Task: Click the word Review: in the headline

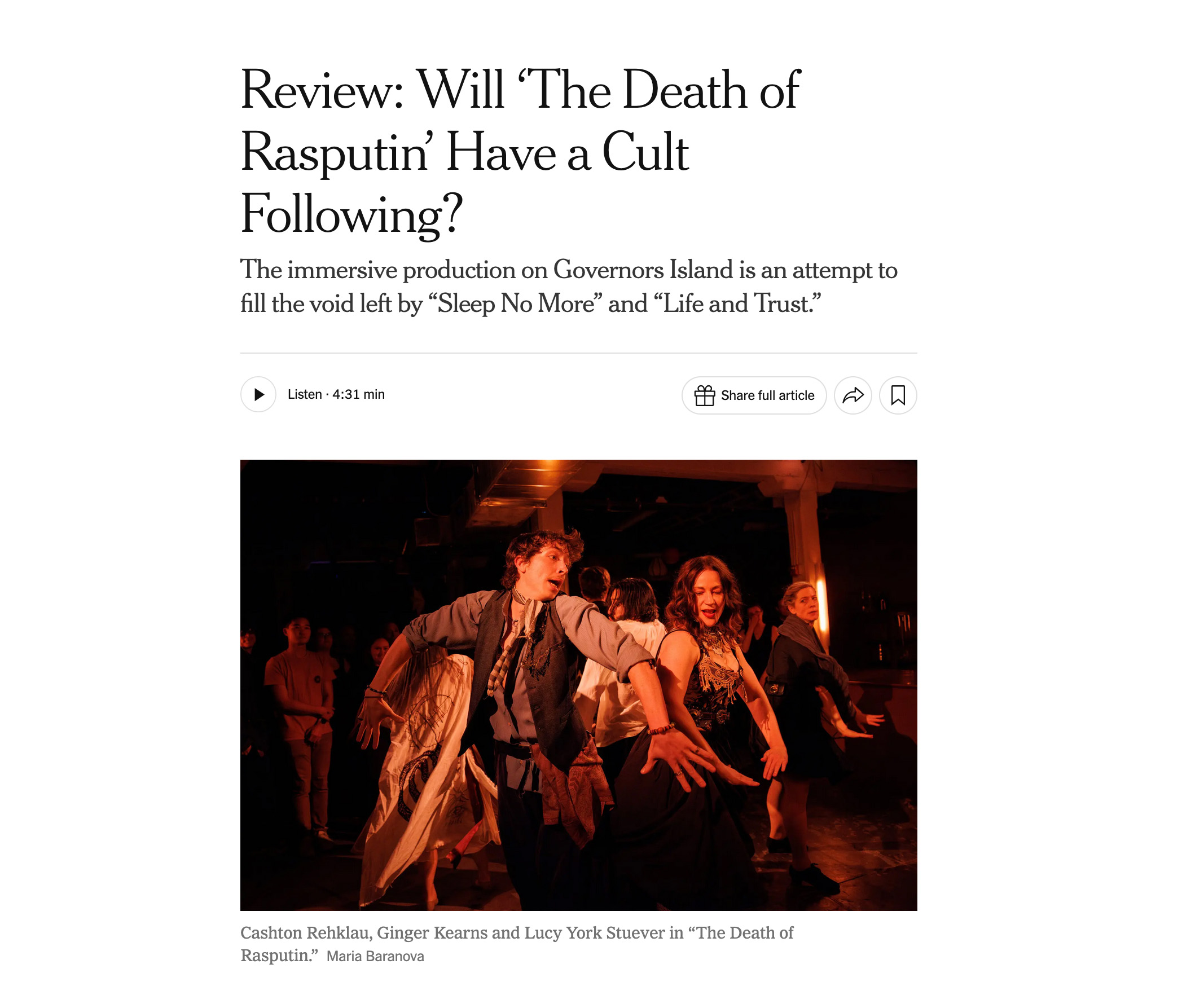Action: [322, 90]
